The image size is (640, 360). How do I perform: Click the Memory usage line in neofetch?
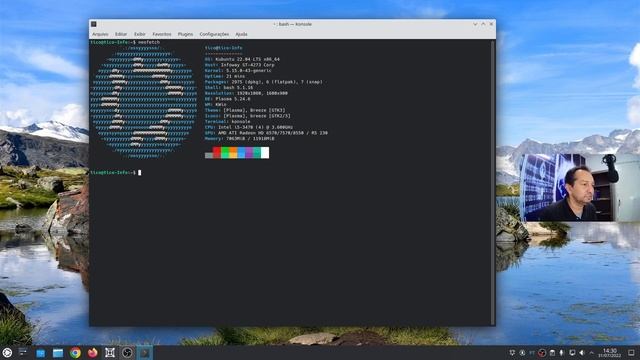240,139
